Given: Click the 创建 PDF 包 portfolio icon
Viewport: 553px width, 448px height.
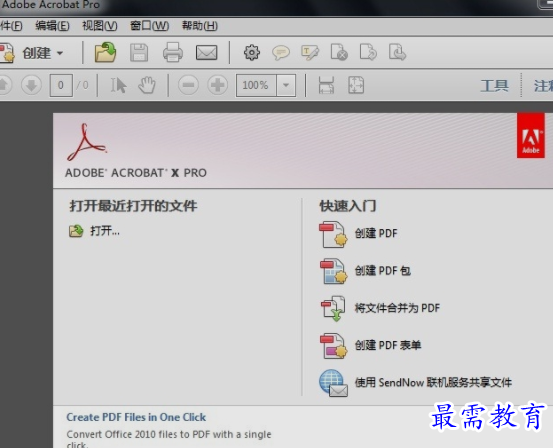Looking at the screenshot, I should (x=333, y=271).
